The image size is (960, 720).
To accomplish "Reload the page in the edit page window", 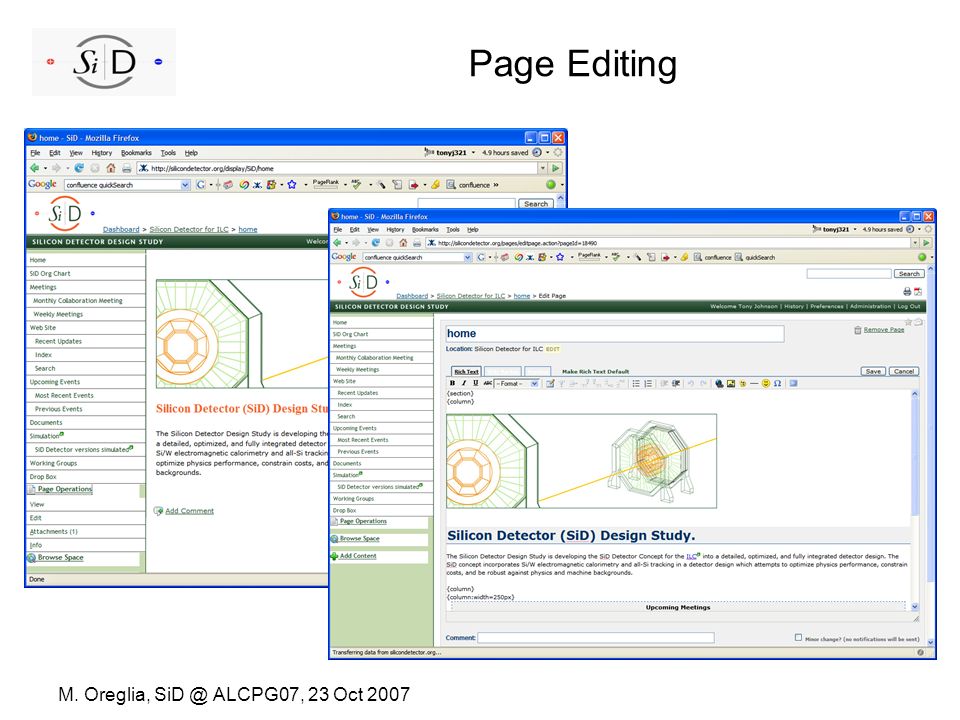I will (x=376, y=243).
